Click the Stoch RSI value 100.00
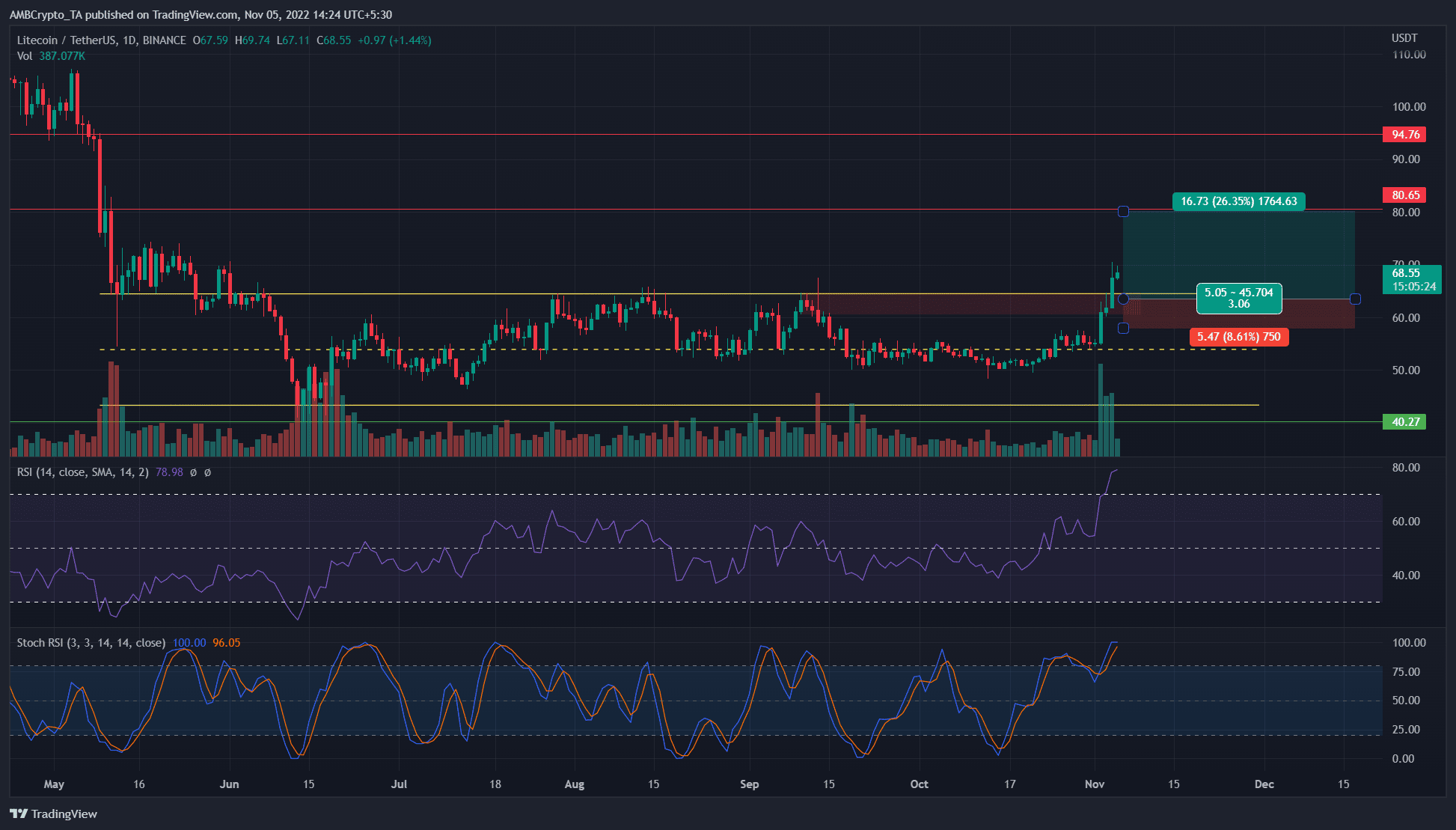 [x=189, y=643]
